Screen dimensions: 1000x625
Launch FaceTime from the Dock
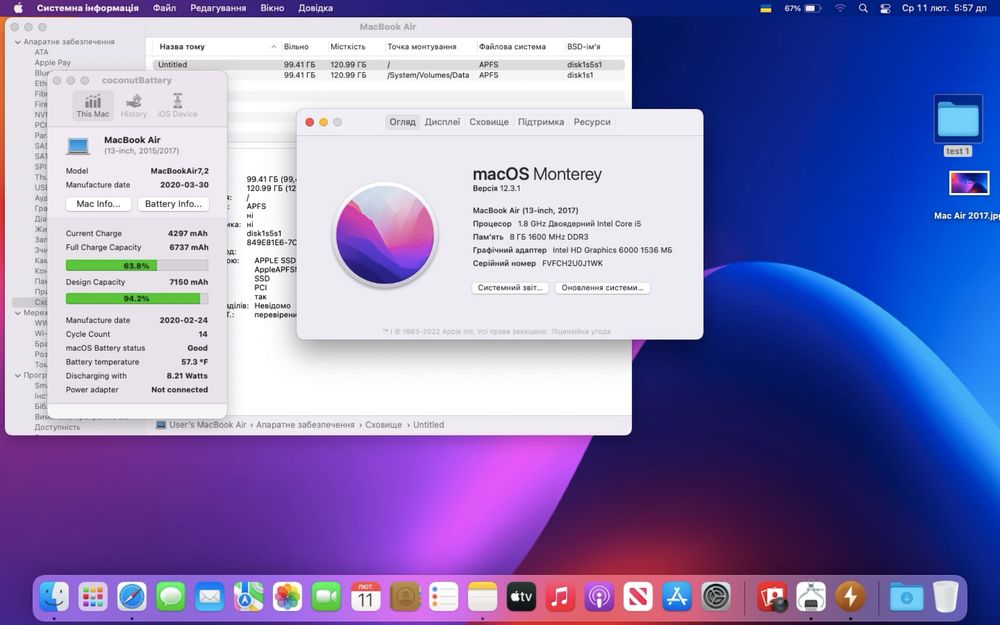[x=327, y=597]
